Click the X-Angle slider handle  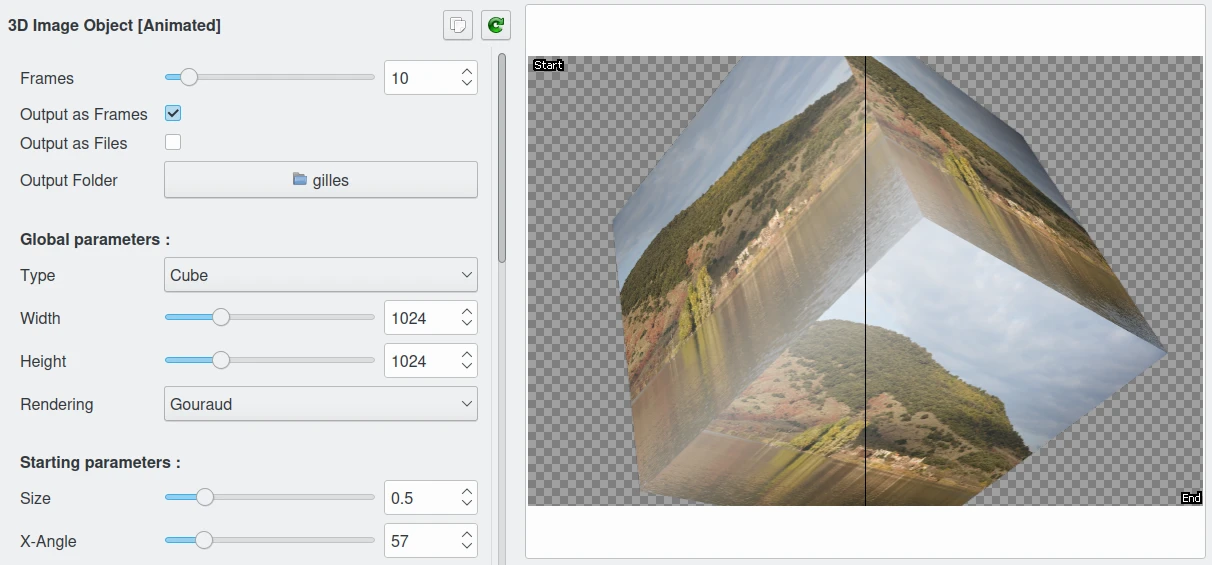[x=204, y=540]
